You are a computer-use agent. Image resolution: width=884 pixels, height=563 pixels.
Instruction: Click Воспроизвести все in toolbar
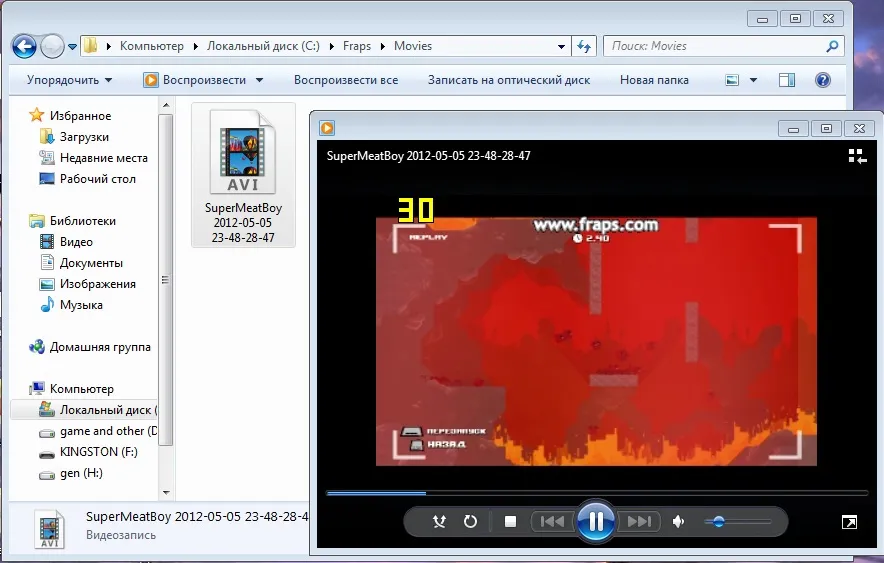pyautogui.click(x=345, y=80)
